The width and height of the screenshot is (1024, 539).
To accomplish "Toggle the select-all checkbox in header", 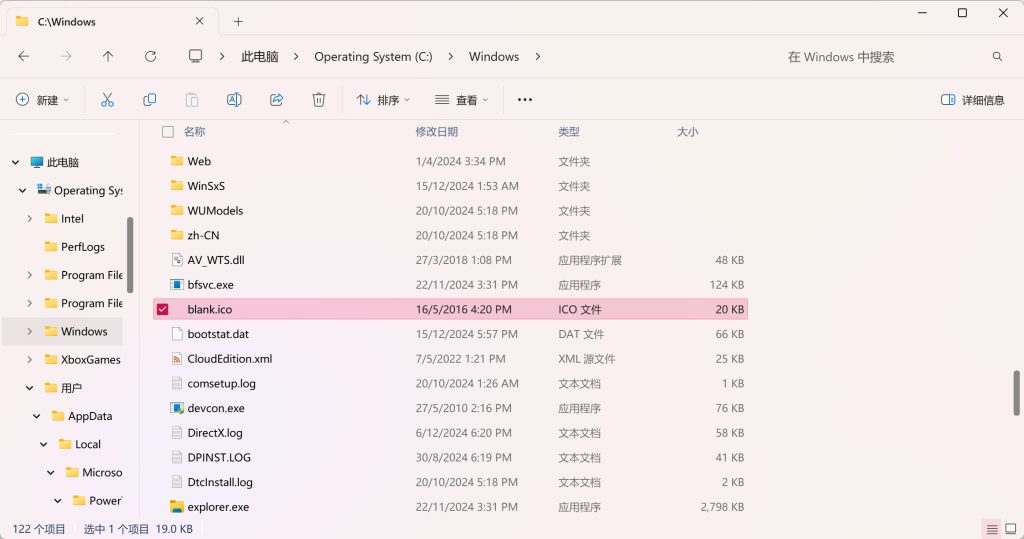I will tap(168, 132).
